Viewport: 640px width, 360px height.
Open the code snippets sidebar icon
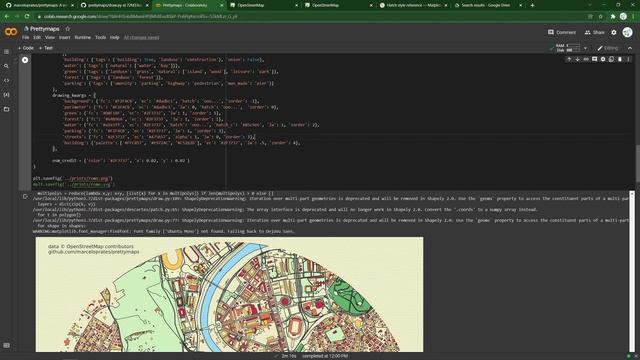pyautogui.click(x=6, y=80)
